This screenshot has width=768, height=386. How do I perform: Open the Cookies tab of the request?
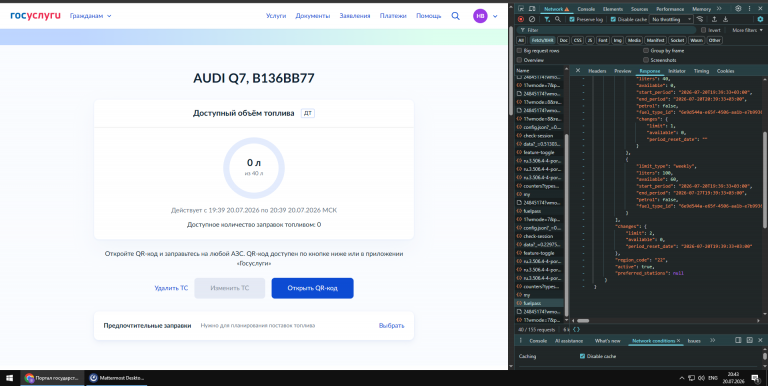725,71
